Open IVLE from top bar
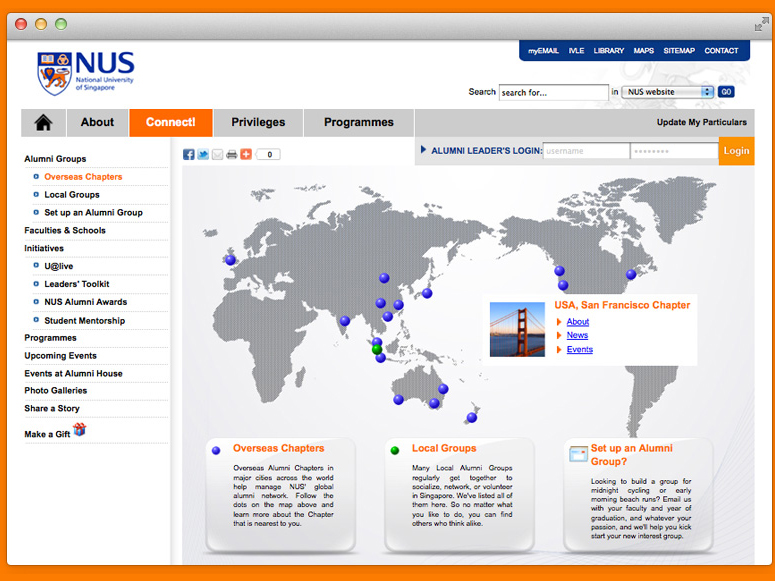 576,50
